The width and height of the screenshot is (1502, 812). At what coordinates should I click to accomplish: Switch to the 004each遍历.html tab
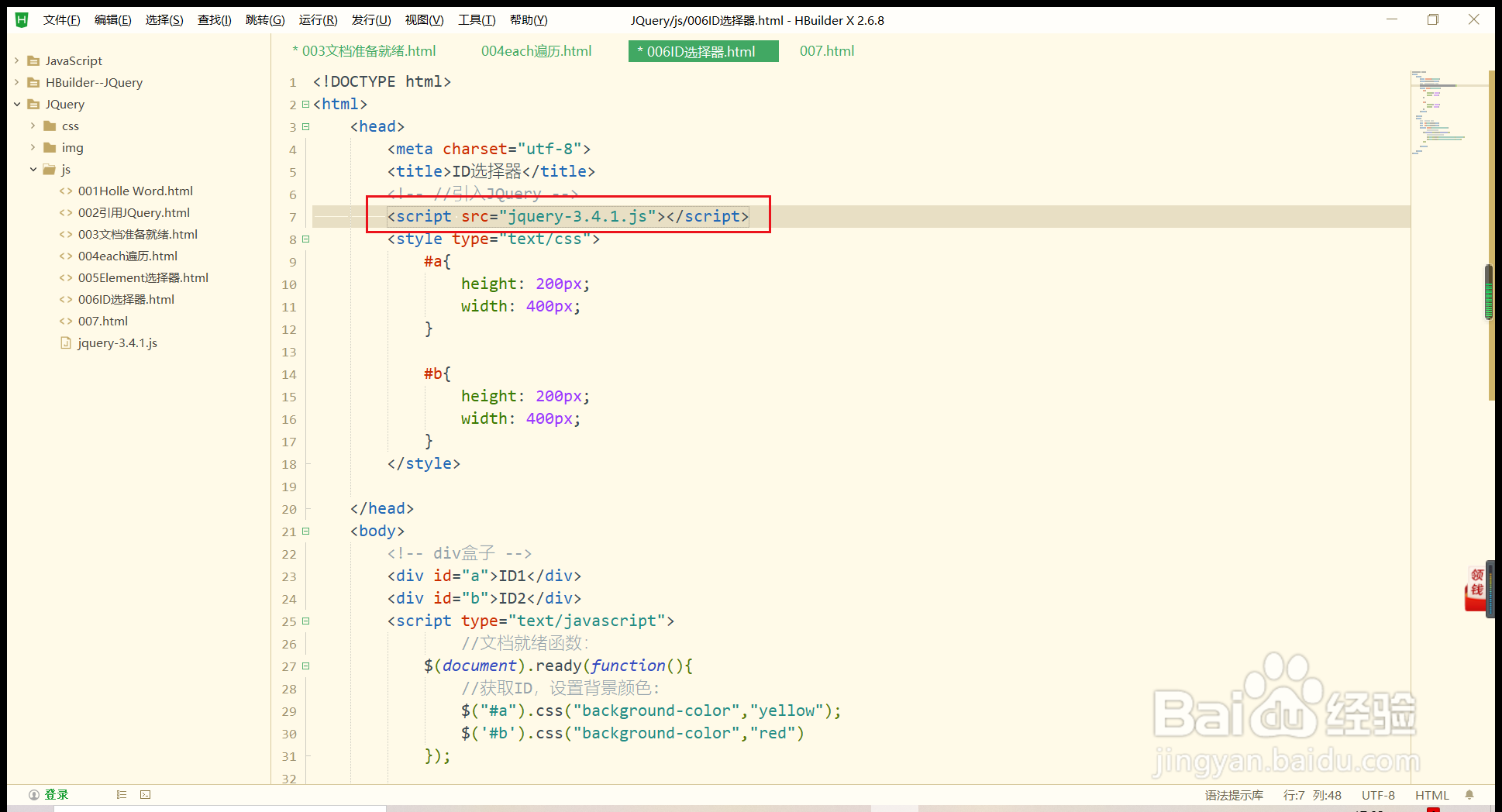[x=536, y=51]
